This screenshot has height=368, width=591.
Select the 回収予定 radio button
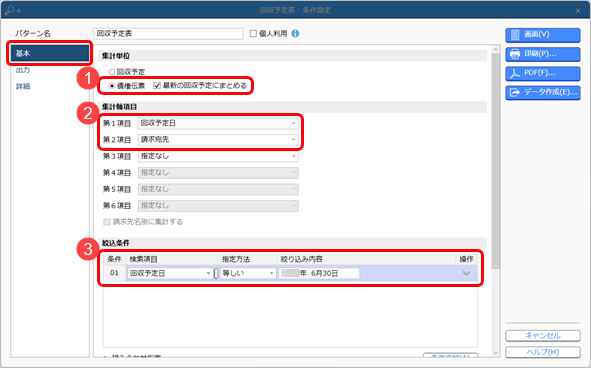112,72
